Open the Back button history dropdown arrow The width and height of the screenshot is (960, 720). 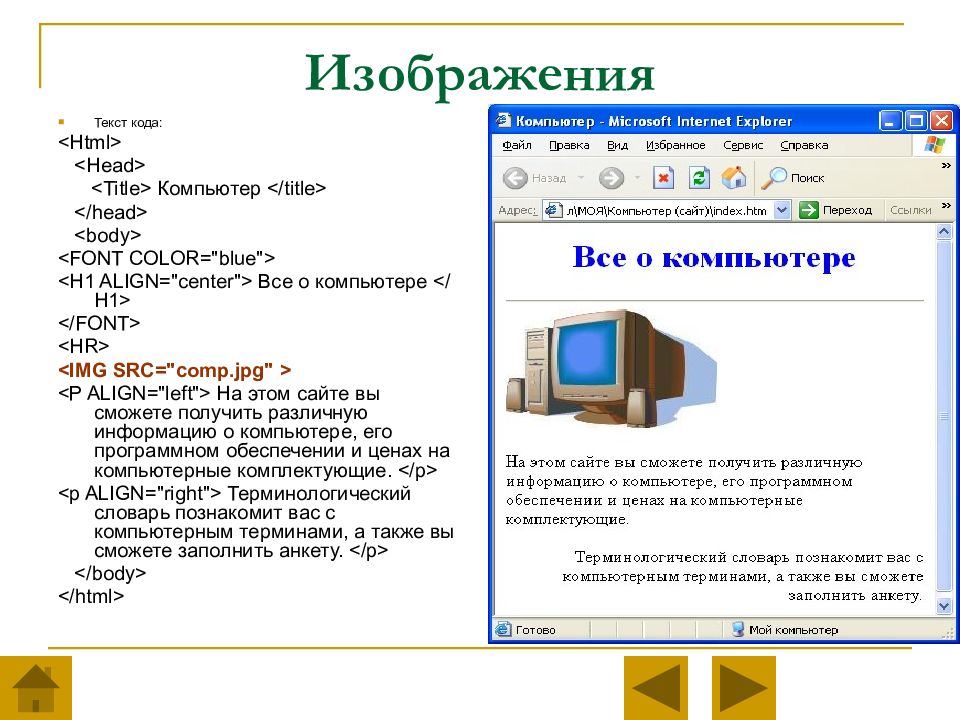(x=580, y=178)
